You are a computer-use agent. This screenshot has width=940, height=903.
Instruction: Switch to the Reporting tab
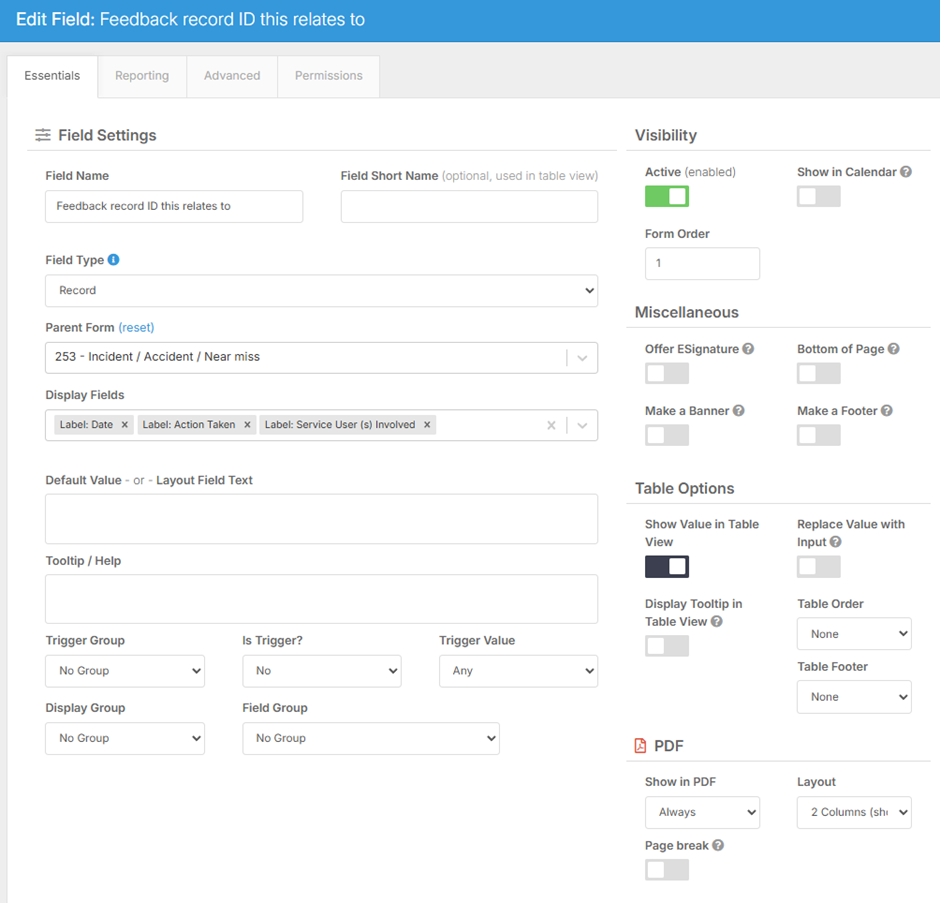click(x=142, y=76)
